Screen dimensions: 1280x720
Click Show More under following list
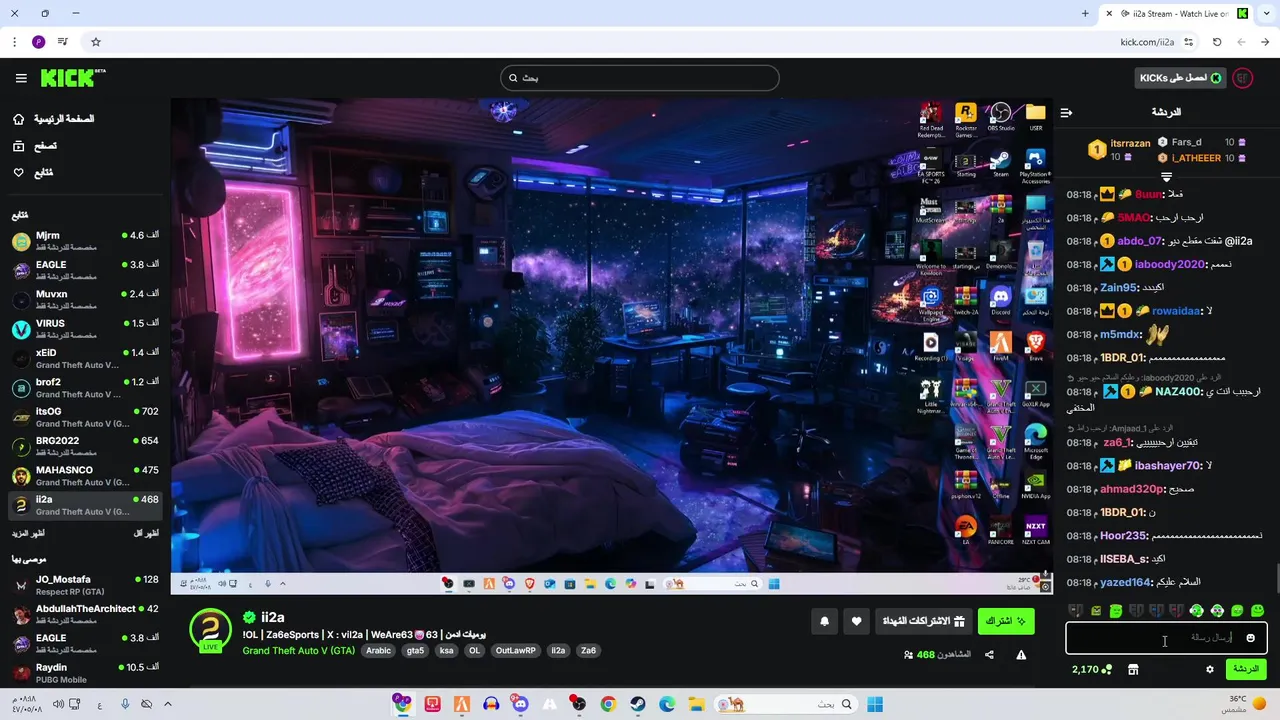28,534
